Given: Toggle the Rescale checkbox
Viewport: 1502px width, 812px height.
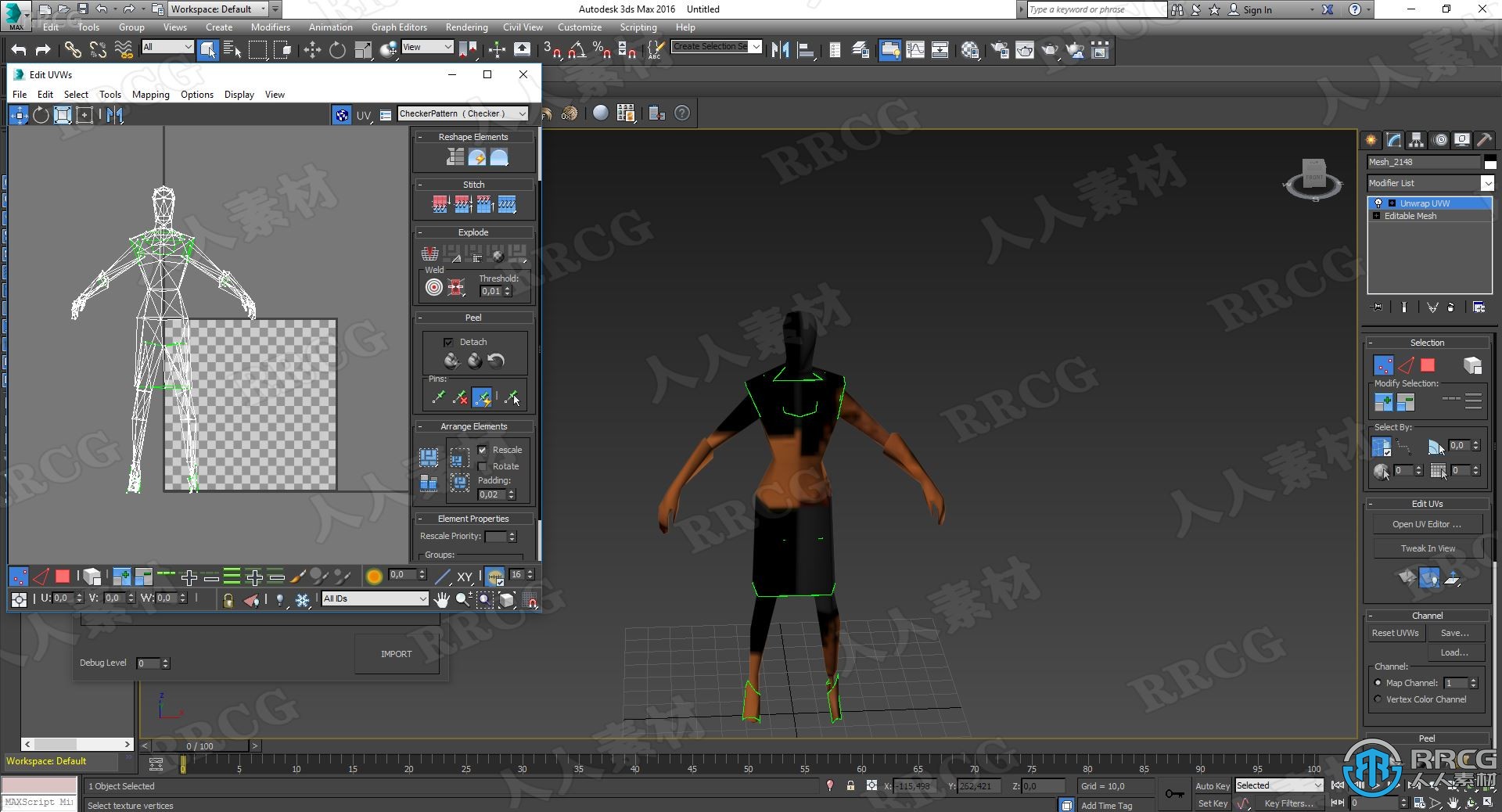Looking at the screenshot, I should coord(483,450).
